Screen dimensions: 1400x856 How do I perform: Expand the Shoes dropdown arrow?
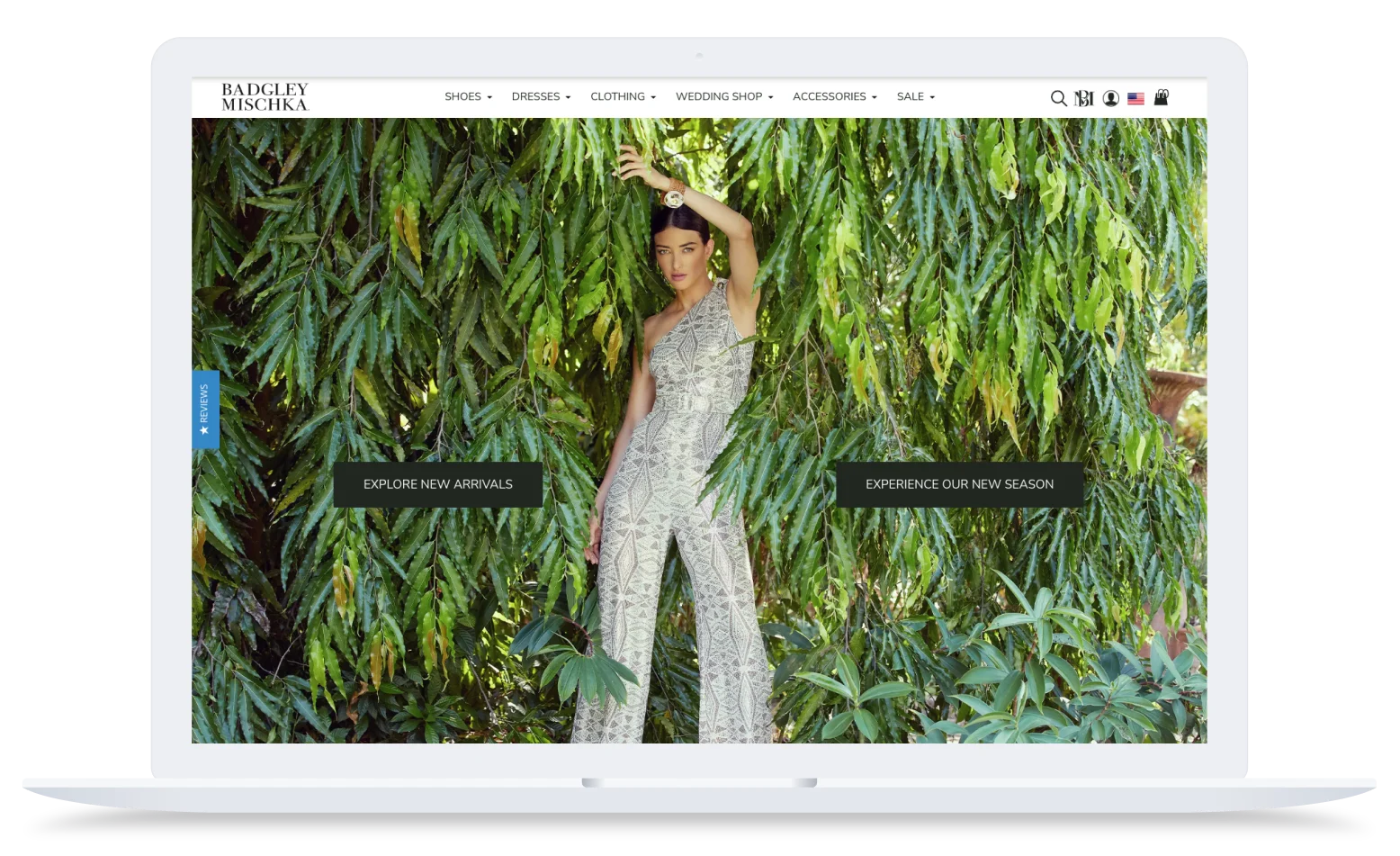click(489, 97)
